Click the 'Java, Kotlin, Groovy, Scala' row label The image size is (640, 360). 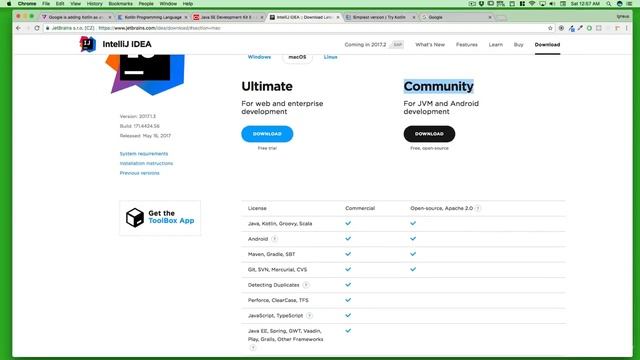(280, 224)
